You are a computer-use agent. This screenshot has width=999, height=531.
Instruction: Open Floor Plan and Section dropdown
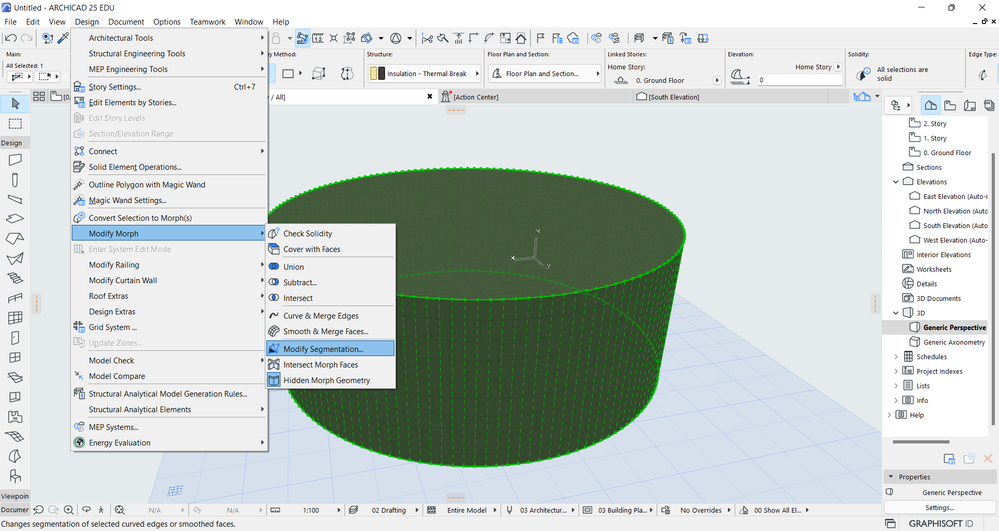tap(540, 74)
